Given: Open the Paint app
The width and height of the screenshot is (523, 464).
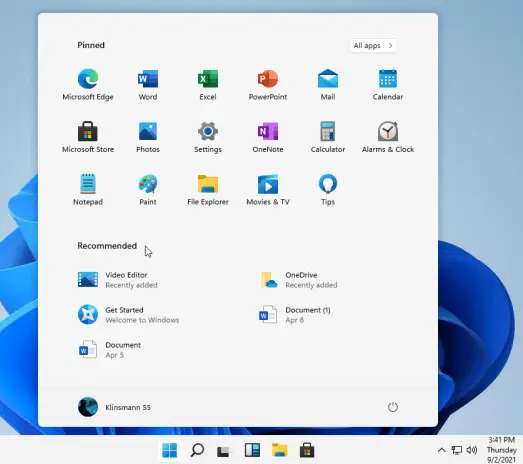Looking at the screenshot, I should pos(148,189).
